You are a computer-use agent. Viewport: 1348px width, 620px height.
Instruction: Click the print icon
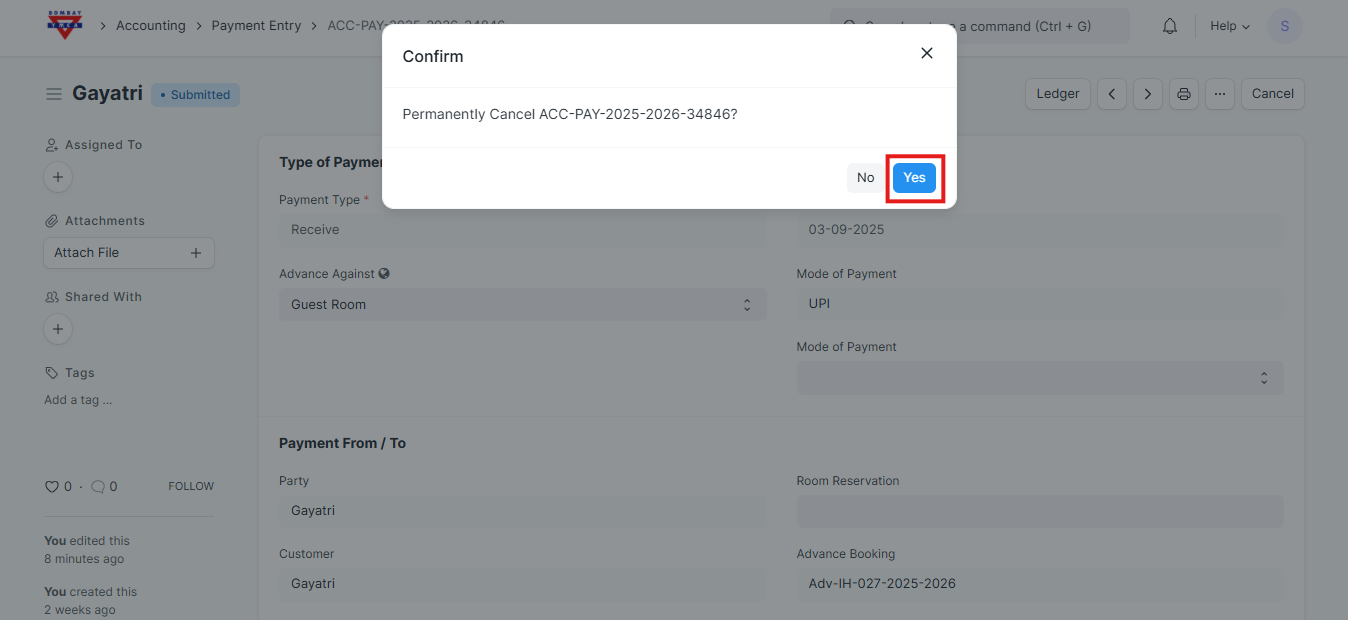tap(1183, 94)
